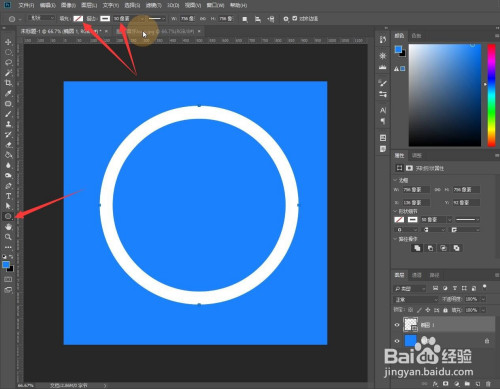Click the layer opacity field
Viewport: 500px width, 389px height.
point(472,299)
